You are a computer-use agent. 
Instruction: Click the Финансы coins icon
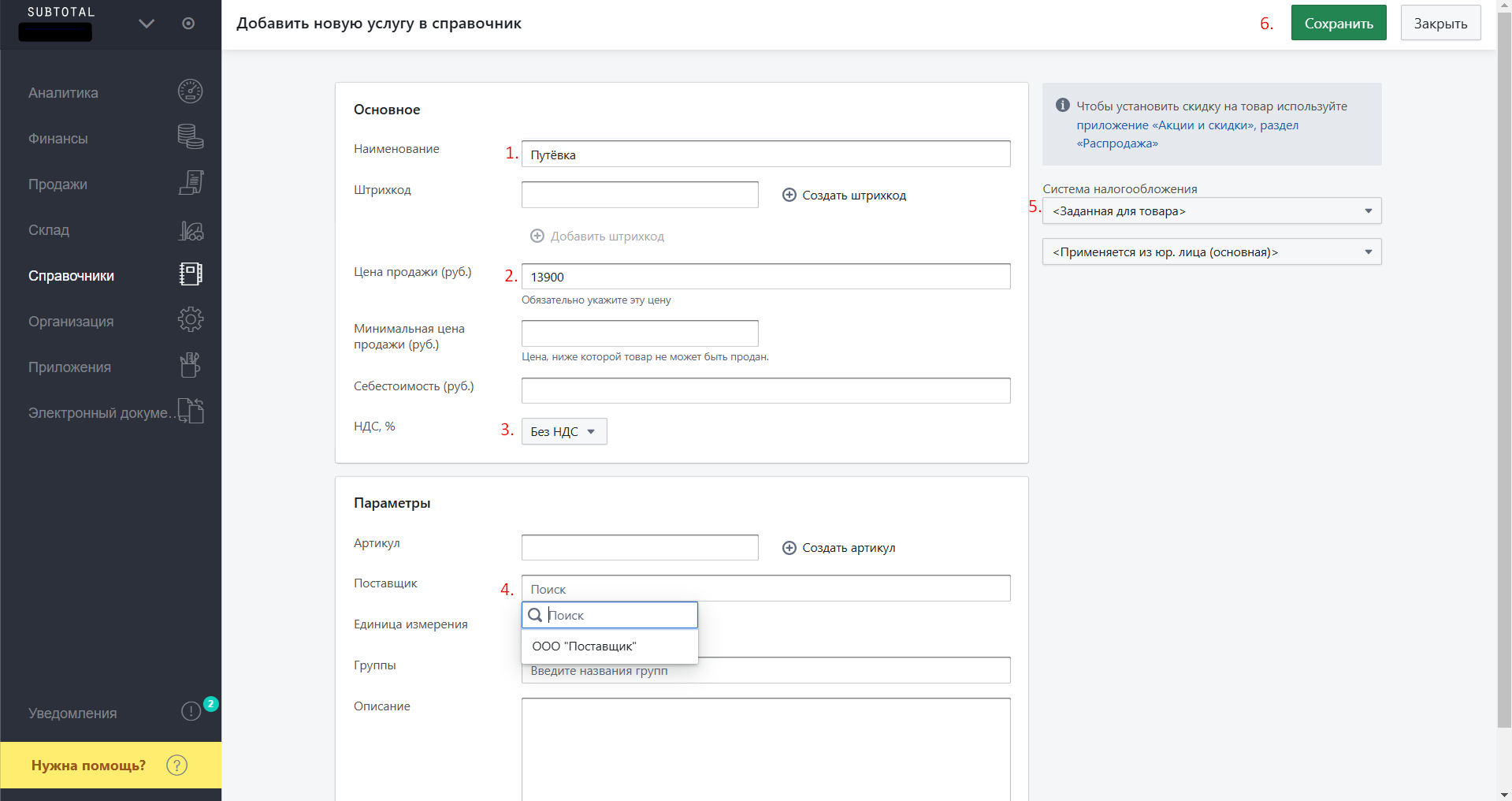pyautogui.click(x=190, y=137)
